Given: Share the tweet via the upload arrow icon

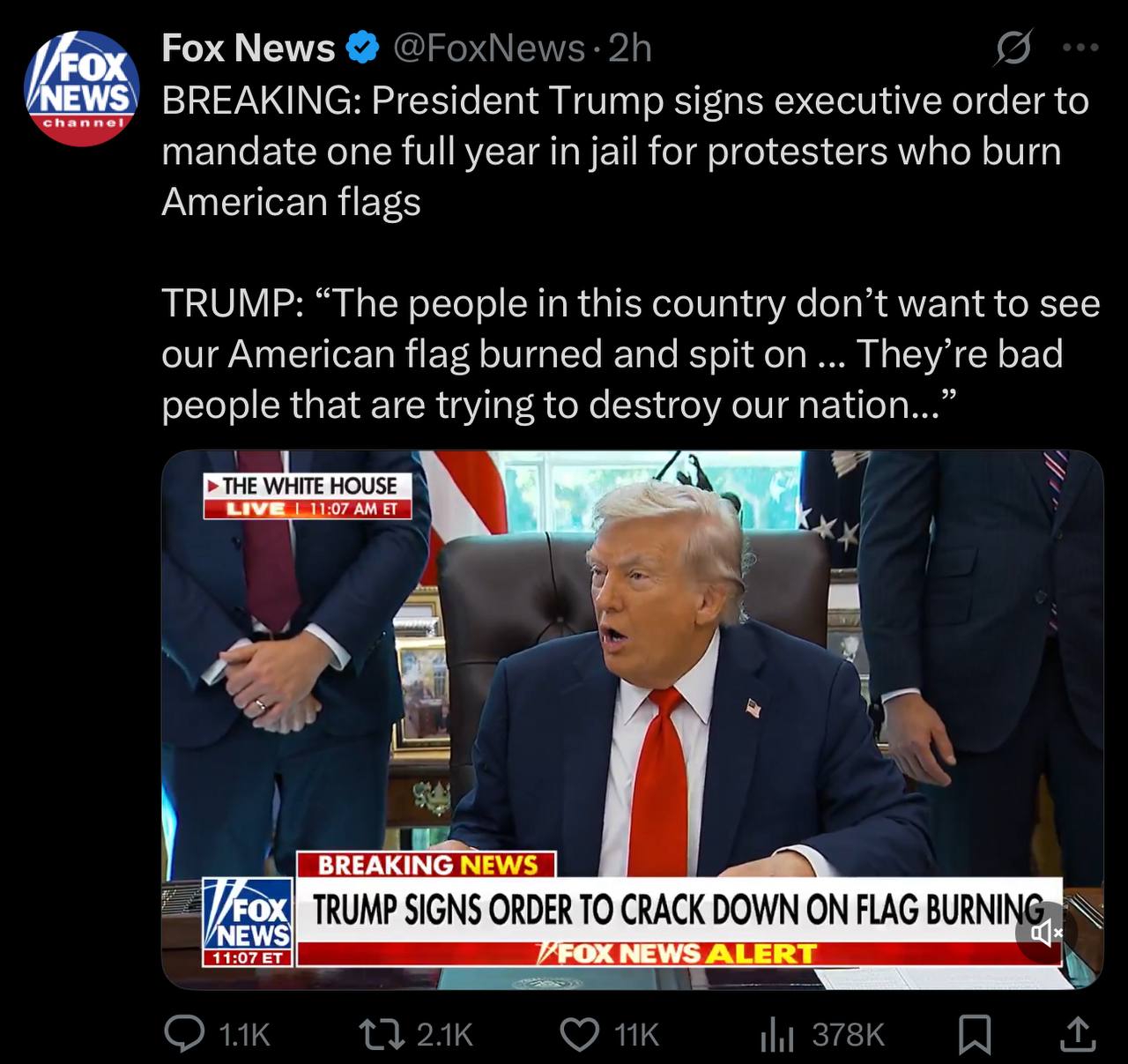Looking at the screenshot, I should point(1077,1034).
